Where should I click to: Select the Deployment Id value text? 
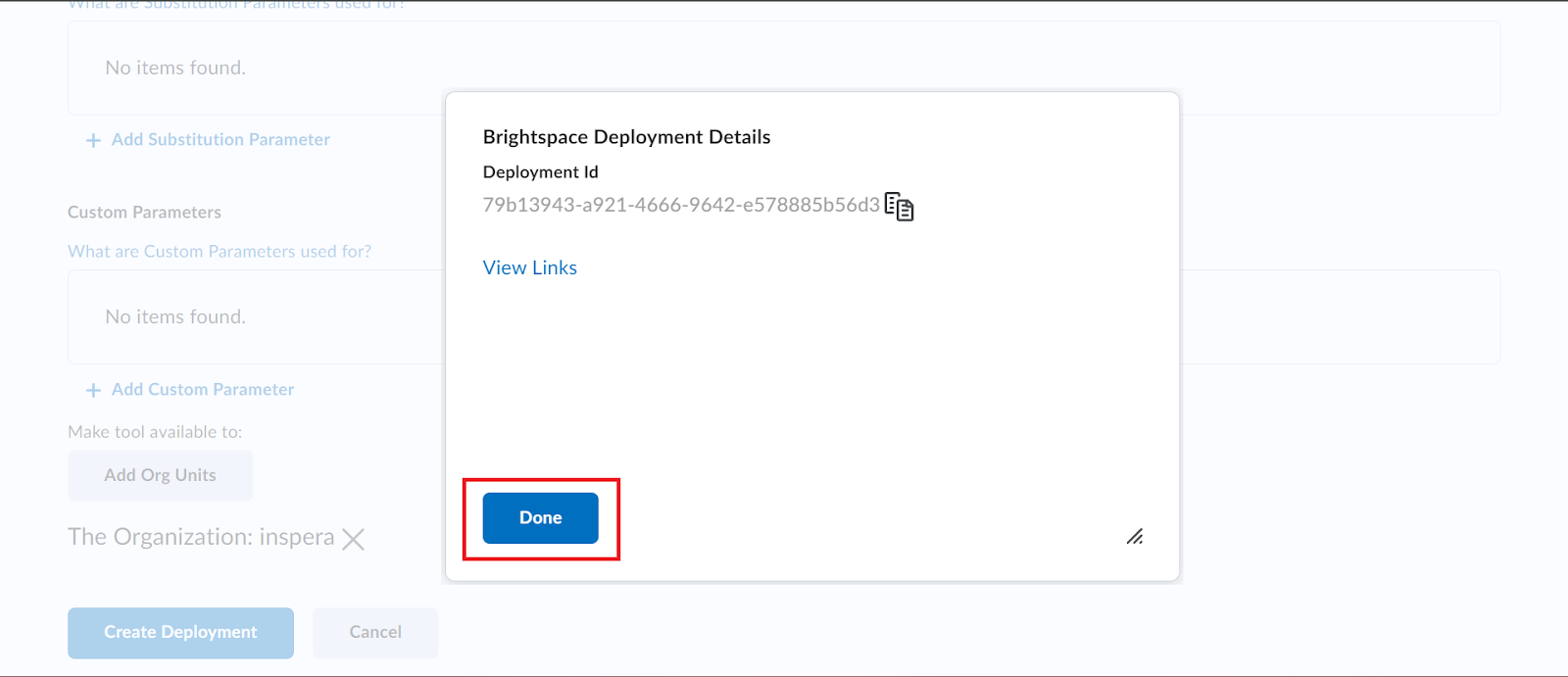pyautogui.click(x=681, y=205)
